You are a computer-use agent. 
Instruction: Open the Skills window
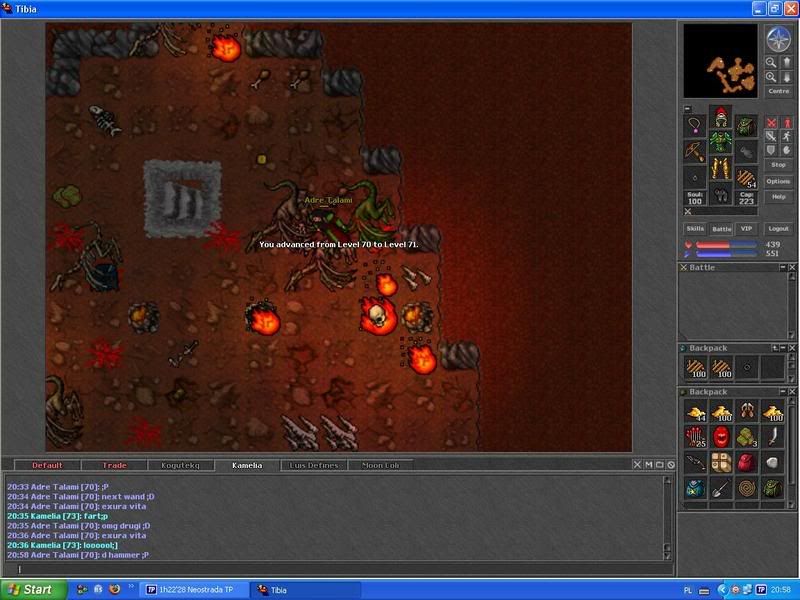point(695,229)
